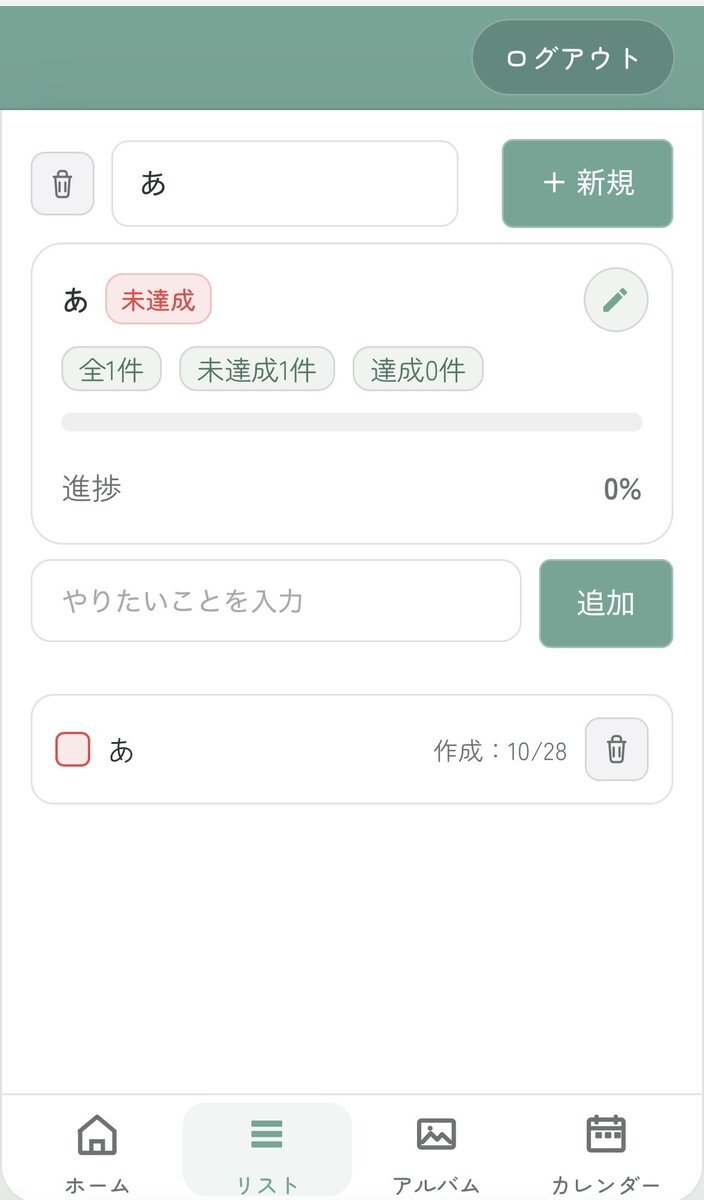The width and height of the screenshot is (704, 1200).
Task: Click the + 新規 button
Action: point(587,184)
